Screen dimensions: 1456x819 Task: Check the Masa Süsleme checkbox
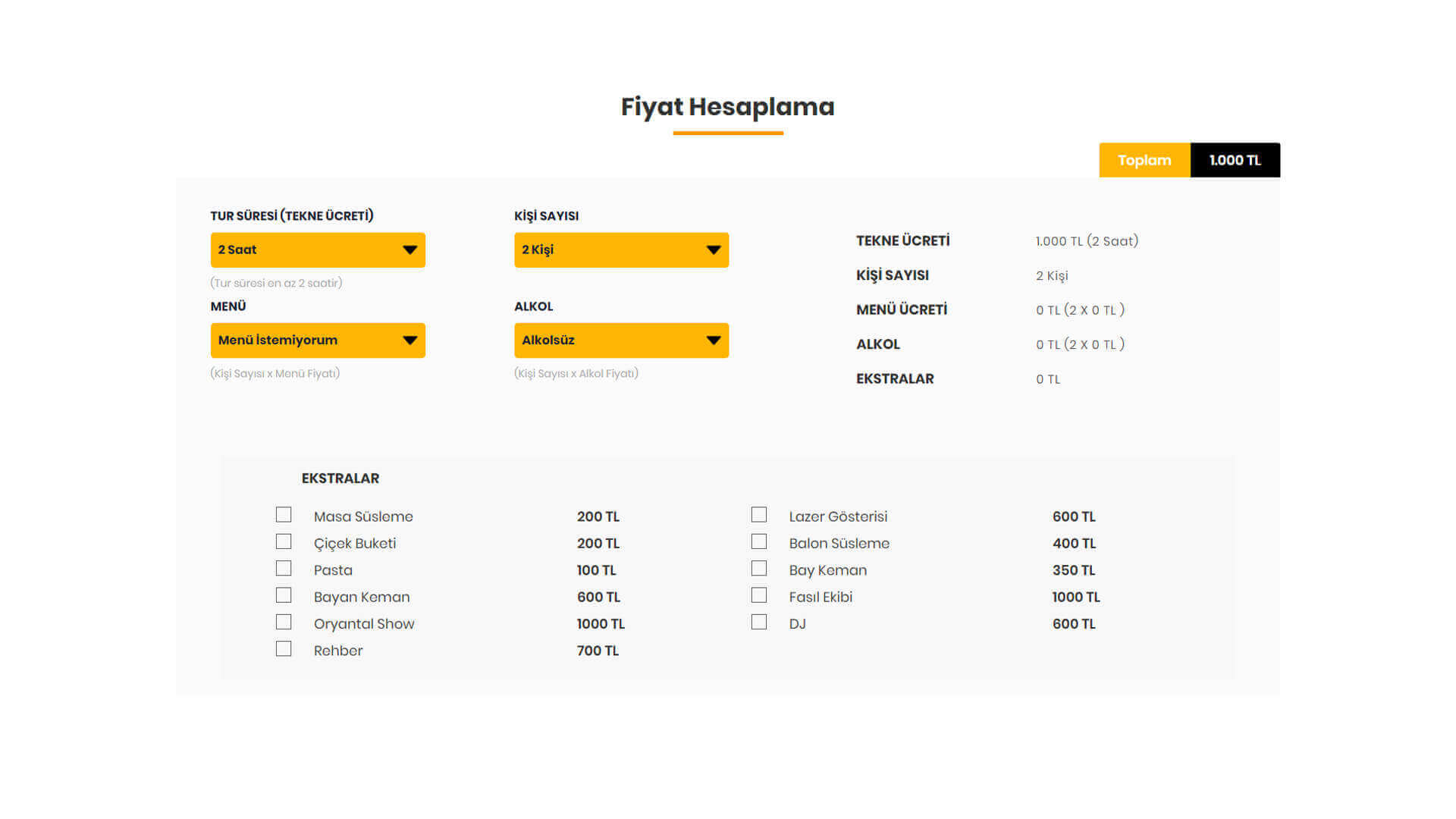point(284,515)
